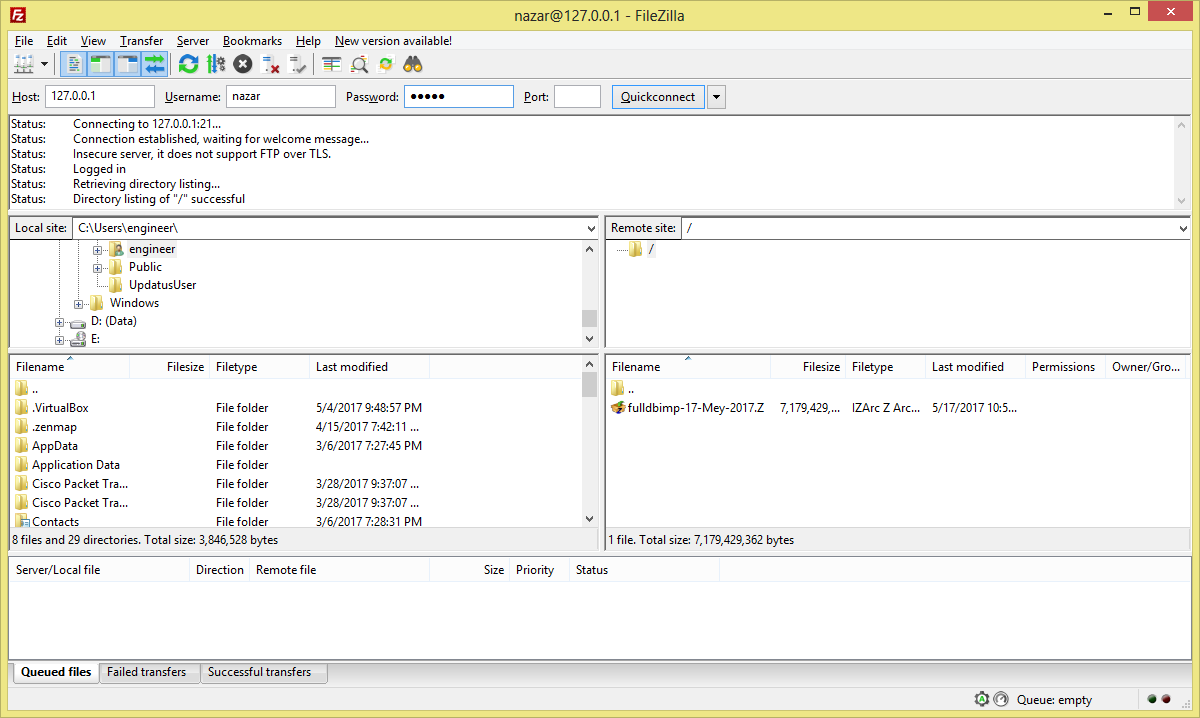1200x718 pixels.
Task: Expand the Windows folder in local tree
Action: click(79, 303)
